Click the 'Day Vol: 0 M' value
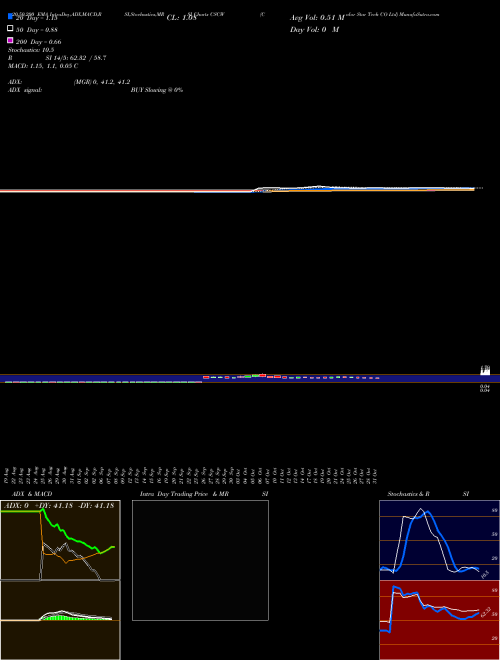The height and width of the screenshot is (660, 500). coord(314,29)
